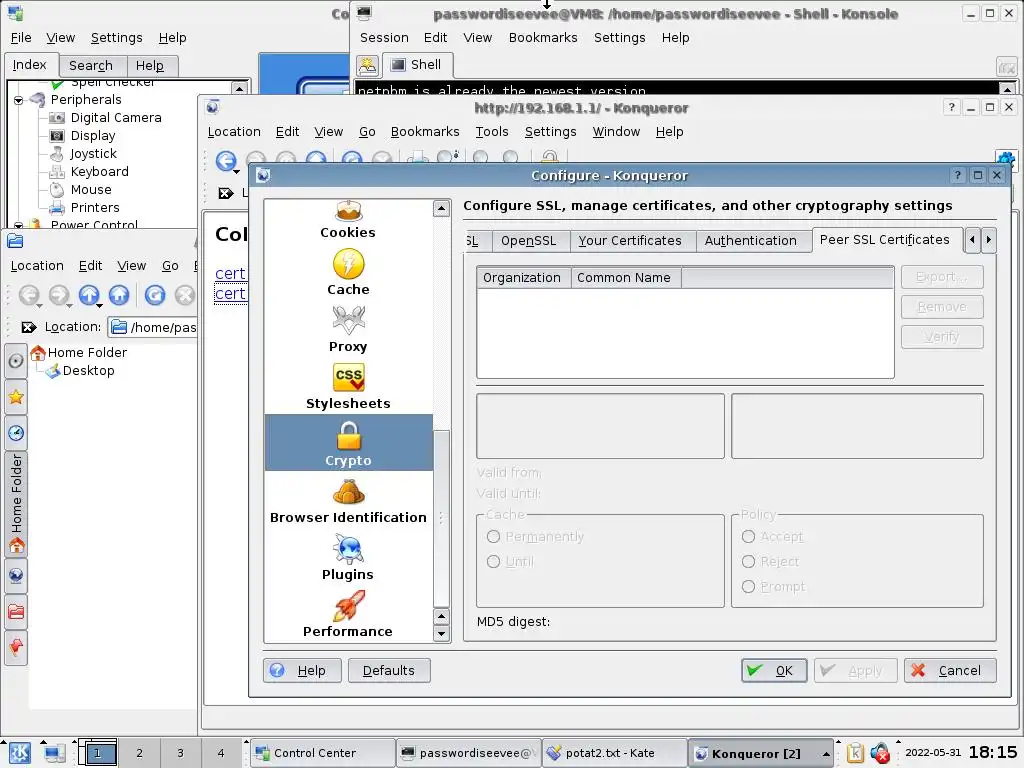Click the Home button in the file manager toolbar
1024x768 pixels.
119,295
